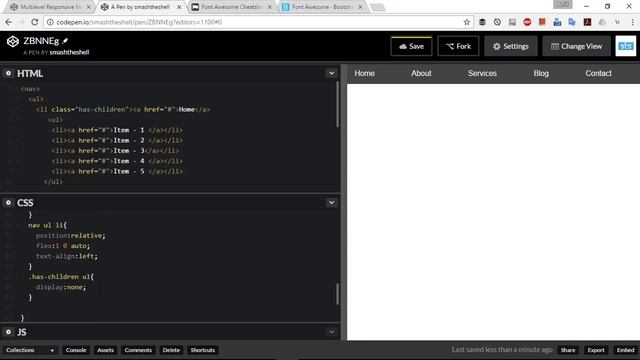Save the pen
The height and width of the screenshot is (360, 640).
point(411,46)
